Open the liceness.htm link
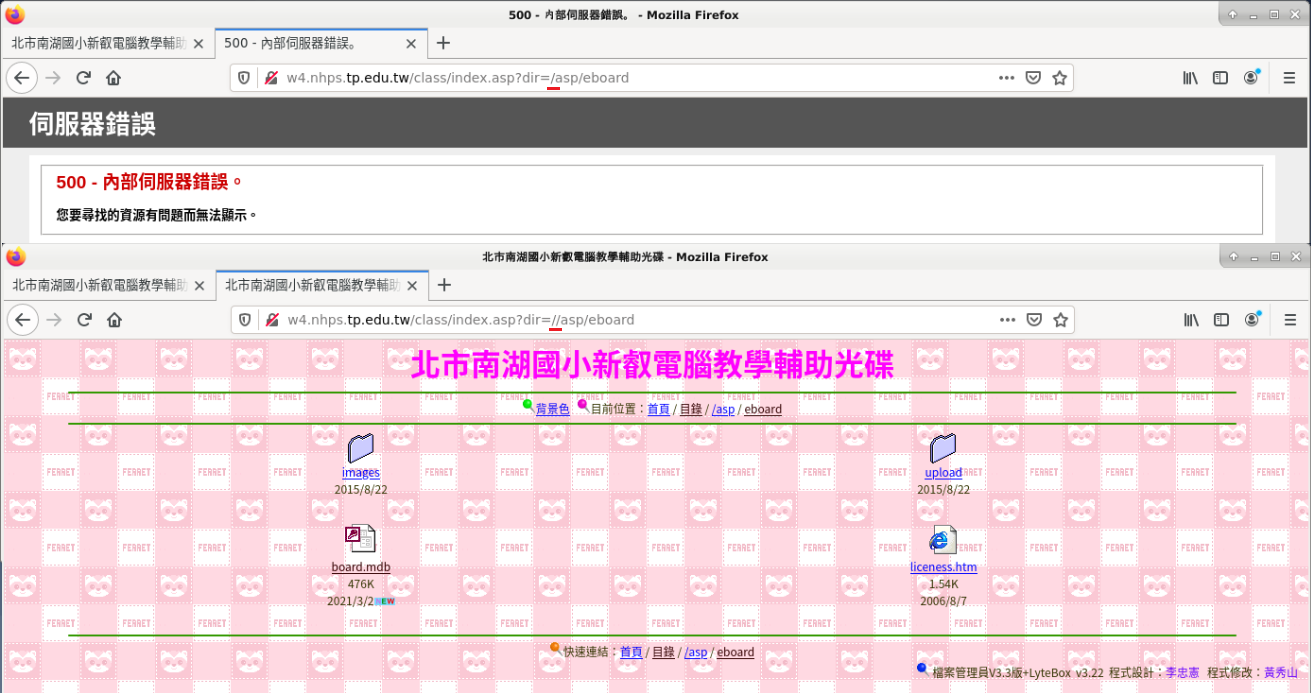 (x=943, y=567)
